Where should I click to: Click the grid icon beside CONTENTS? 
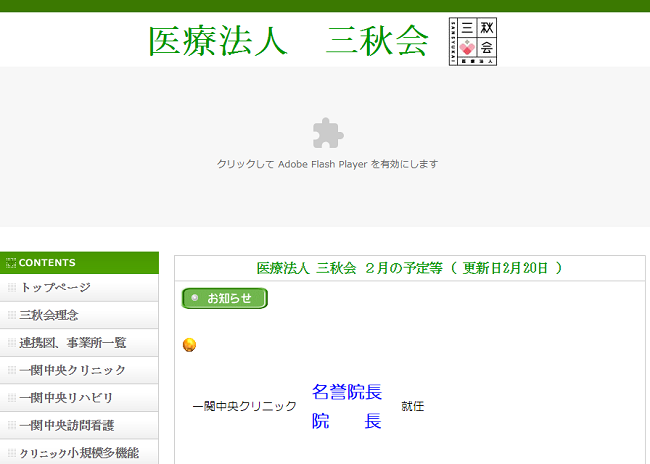tap(11, 263)
